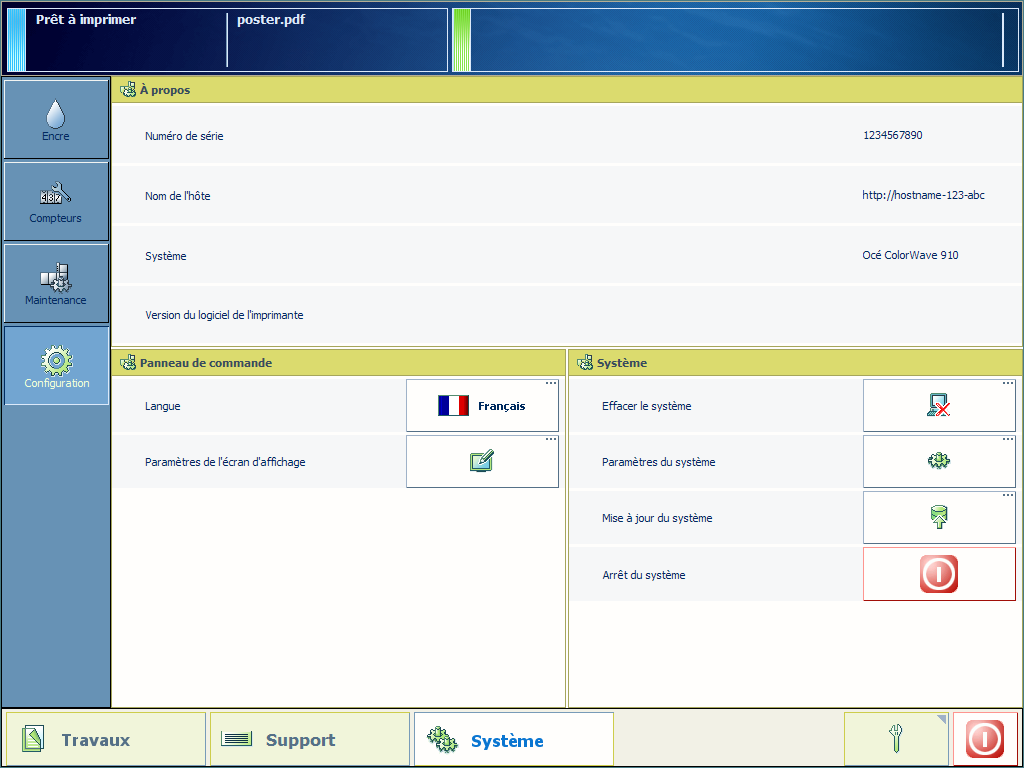Image resolution: width=1024 pixels, height=768 pixels.
Task: Click the Nom de l'hôte label
Action: [x=178, y=196]
